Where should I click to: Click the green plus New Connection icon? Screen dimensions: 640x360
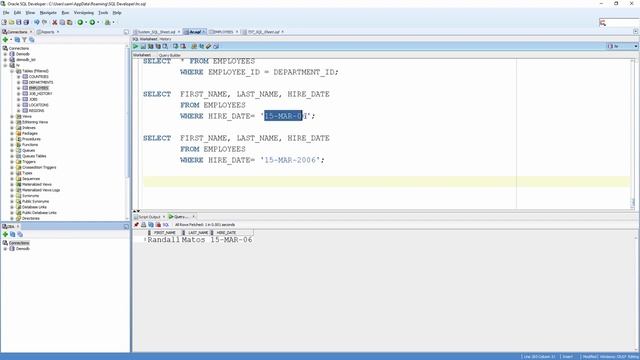5,40
